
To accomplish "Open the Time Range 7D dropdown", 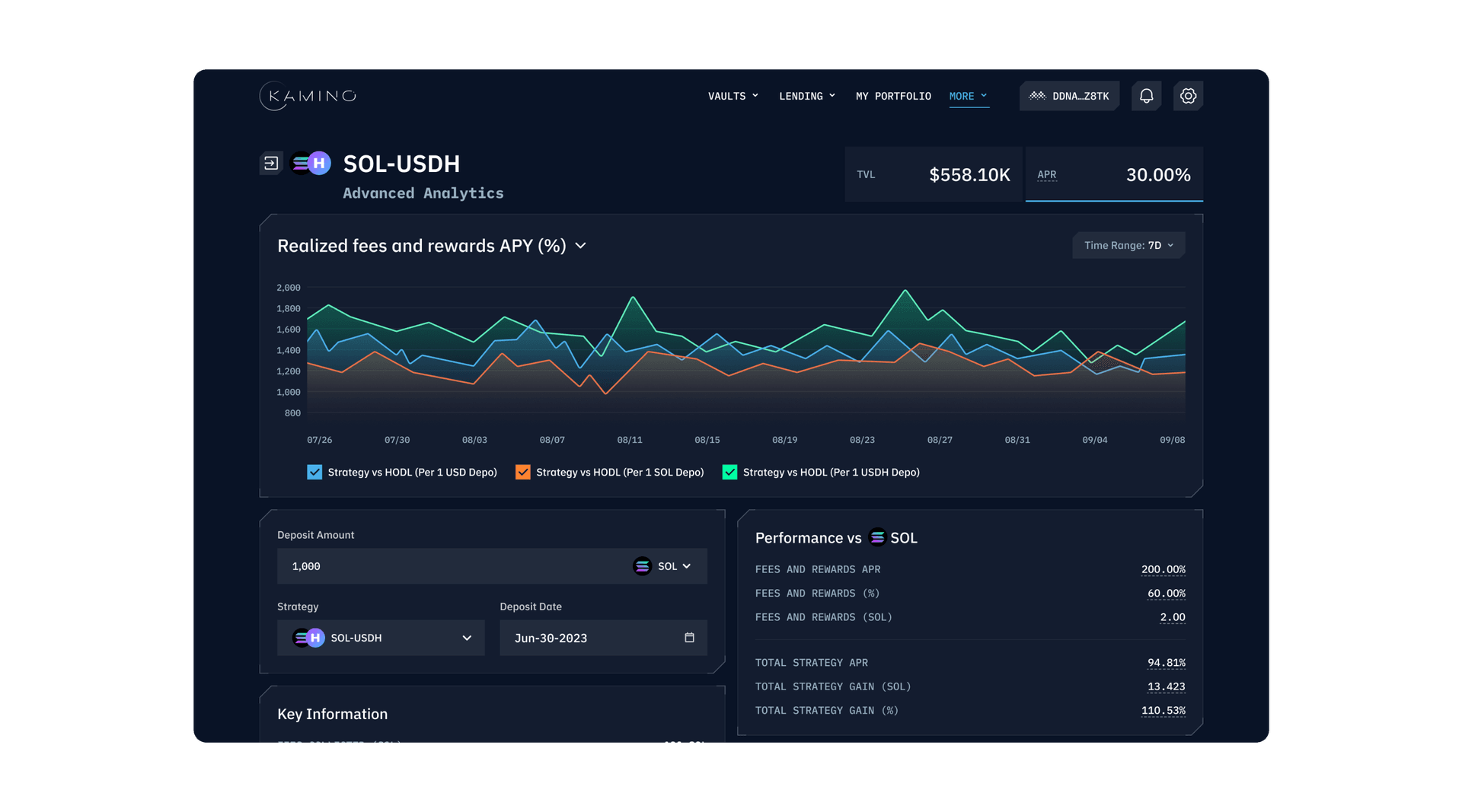I will [1128, 245].
